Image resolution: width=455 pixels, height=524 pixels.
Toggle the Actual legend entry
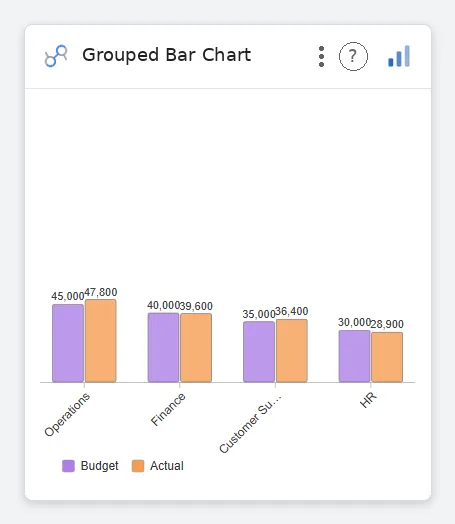[x=158, y=466]
